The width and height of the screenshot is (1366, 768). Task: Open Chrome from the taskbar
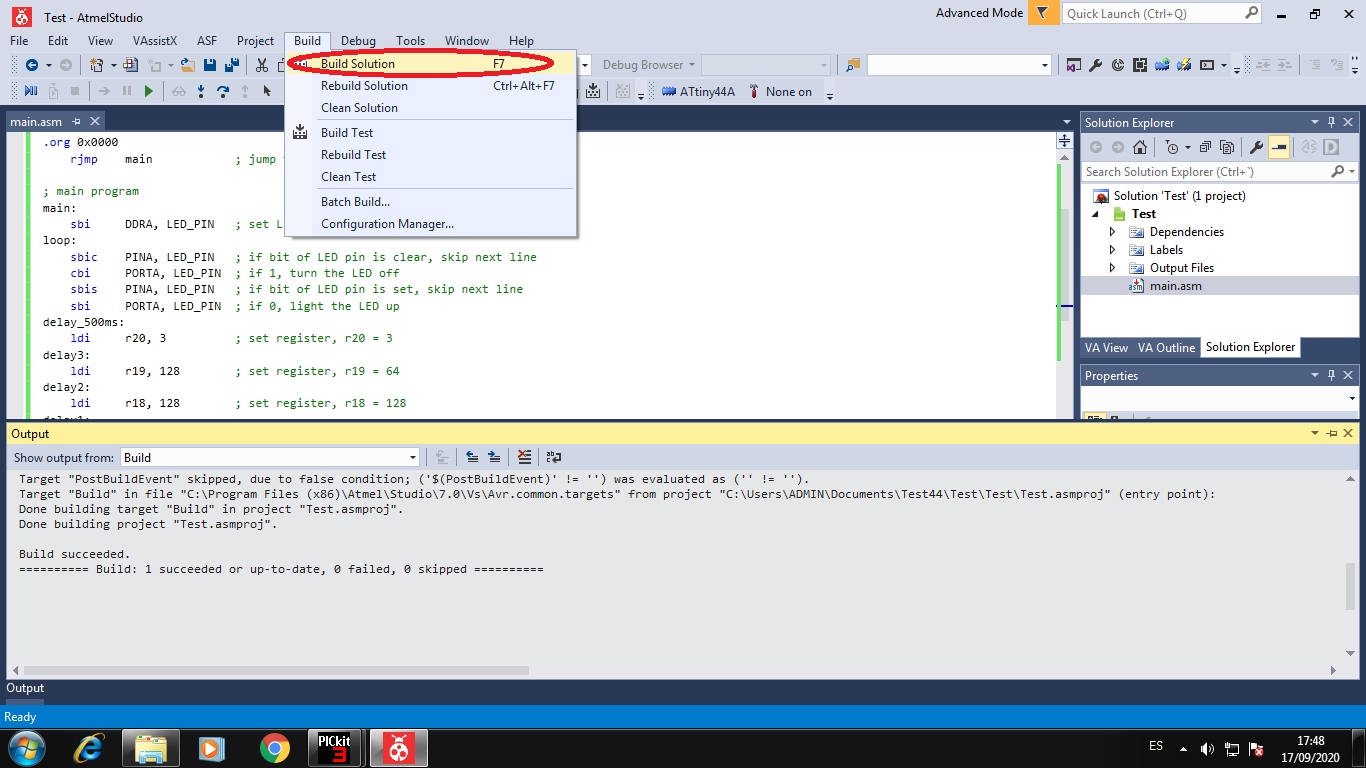(x=274, y=748)
